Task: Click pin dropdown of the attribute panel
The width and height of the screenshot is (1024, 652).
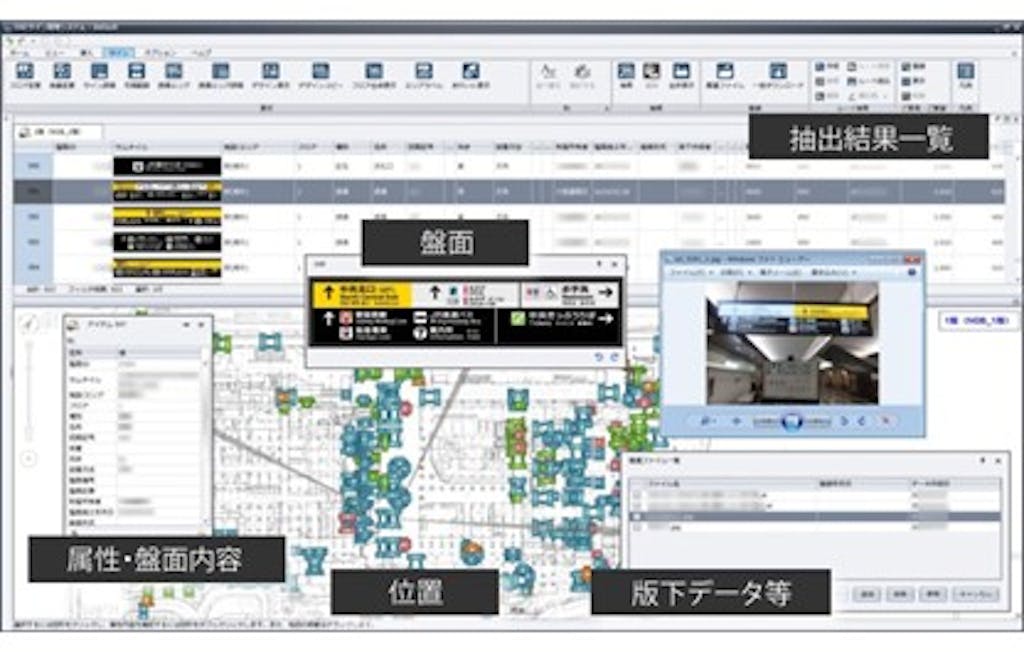Action: [x=185, y=325]
